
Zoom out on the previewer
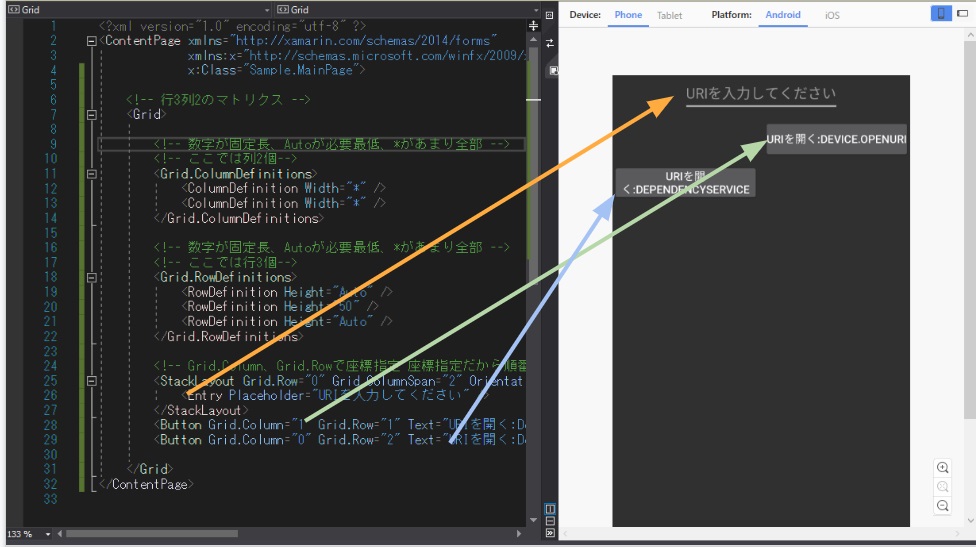tap(942, 505)
